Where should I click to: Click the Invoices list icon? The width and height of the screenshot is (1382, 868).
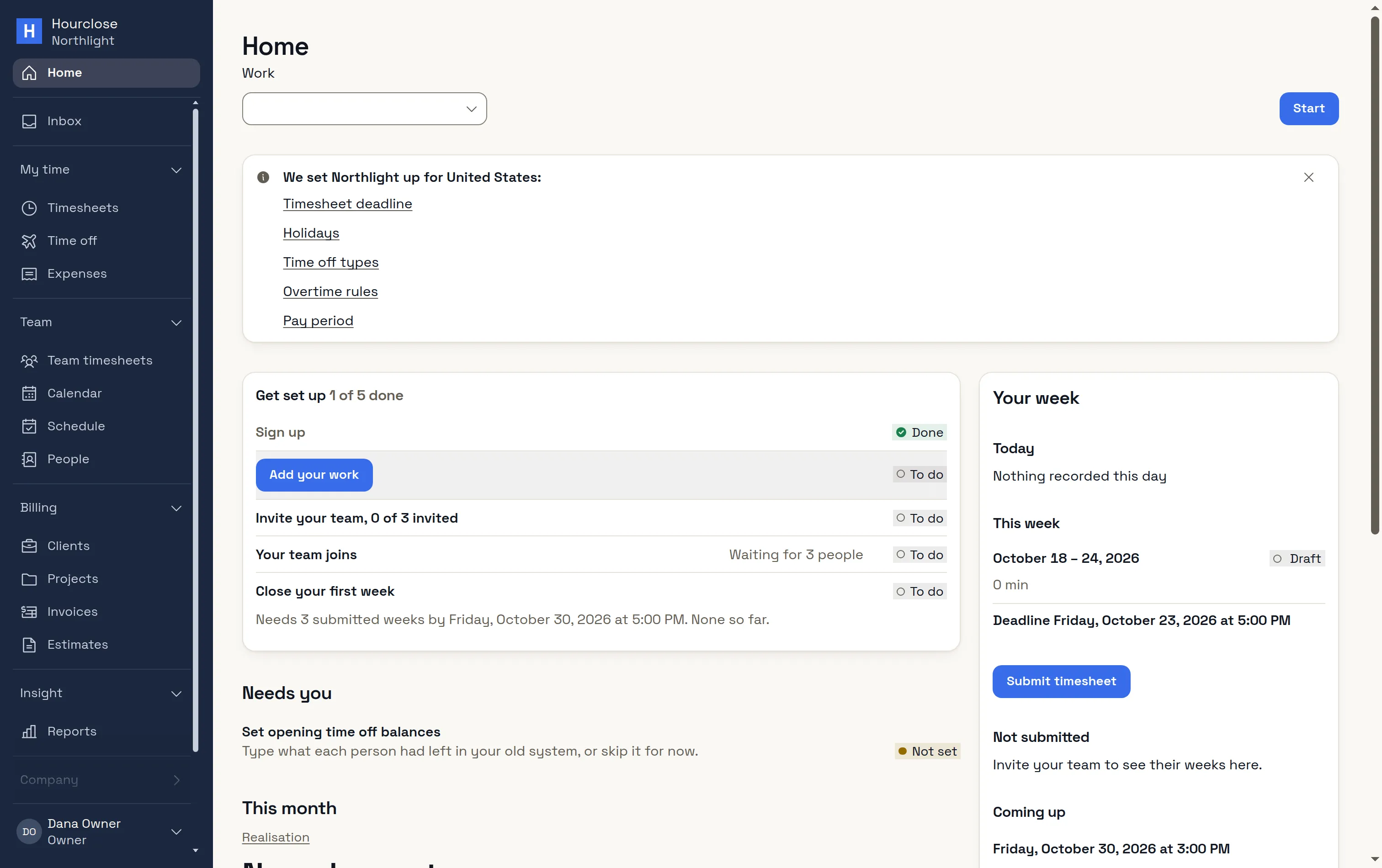pyautogui.click(x=29, y=612)
